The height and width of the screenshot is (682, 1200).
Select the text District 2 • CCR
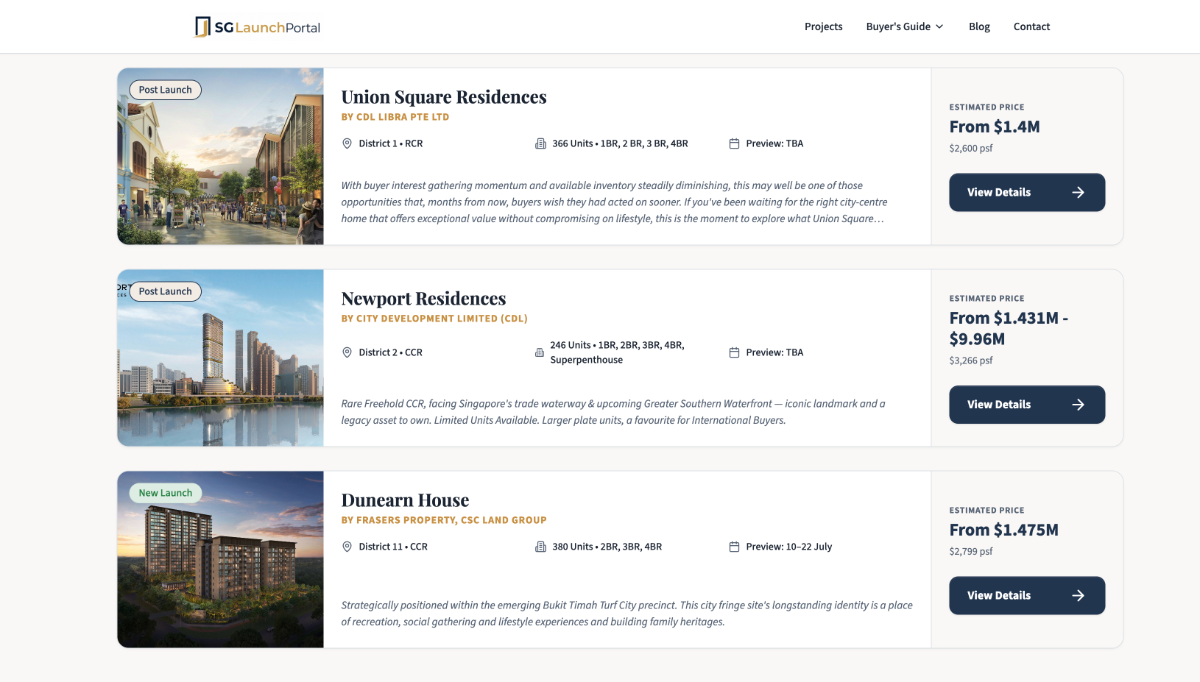tap(391, 353)
